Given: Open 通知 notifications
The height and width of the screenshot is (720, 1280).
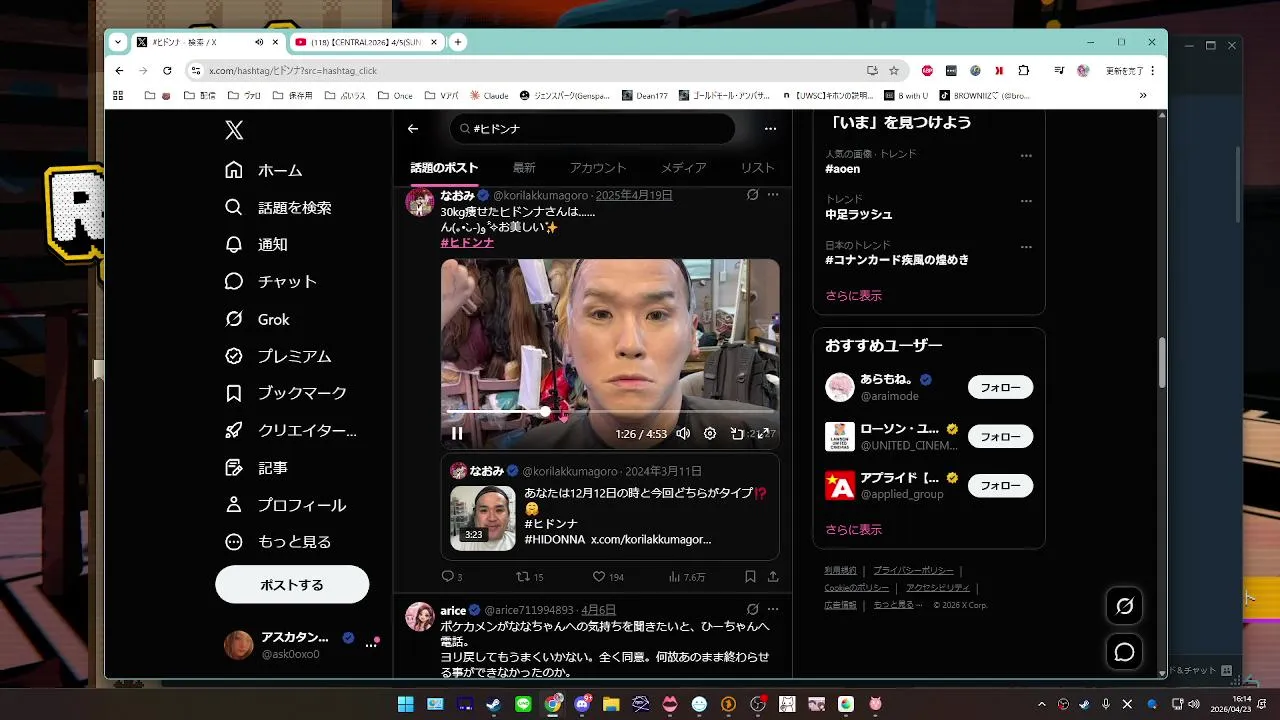Looking at the screenshot, I should pyautogui.click(x=257, y=245).
